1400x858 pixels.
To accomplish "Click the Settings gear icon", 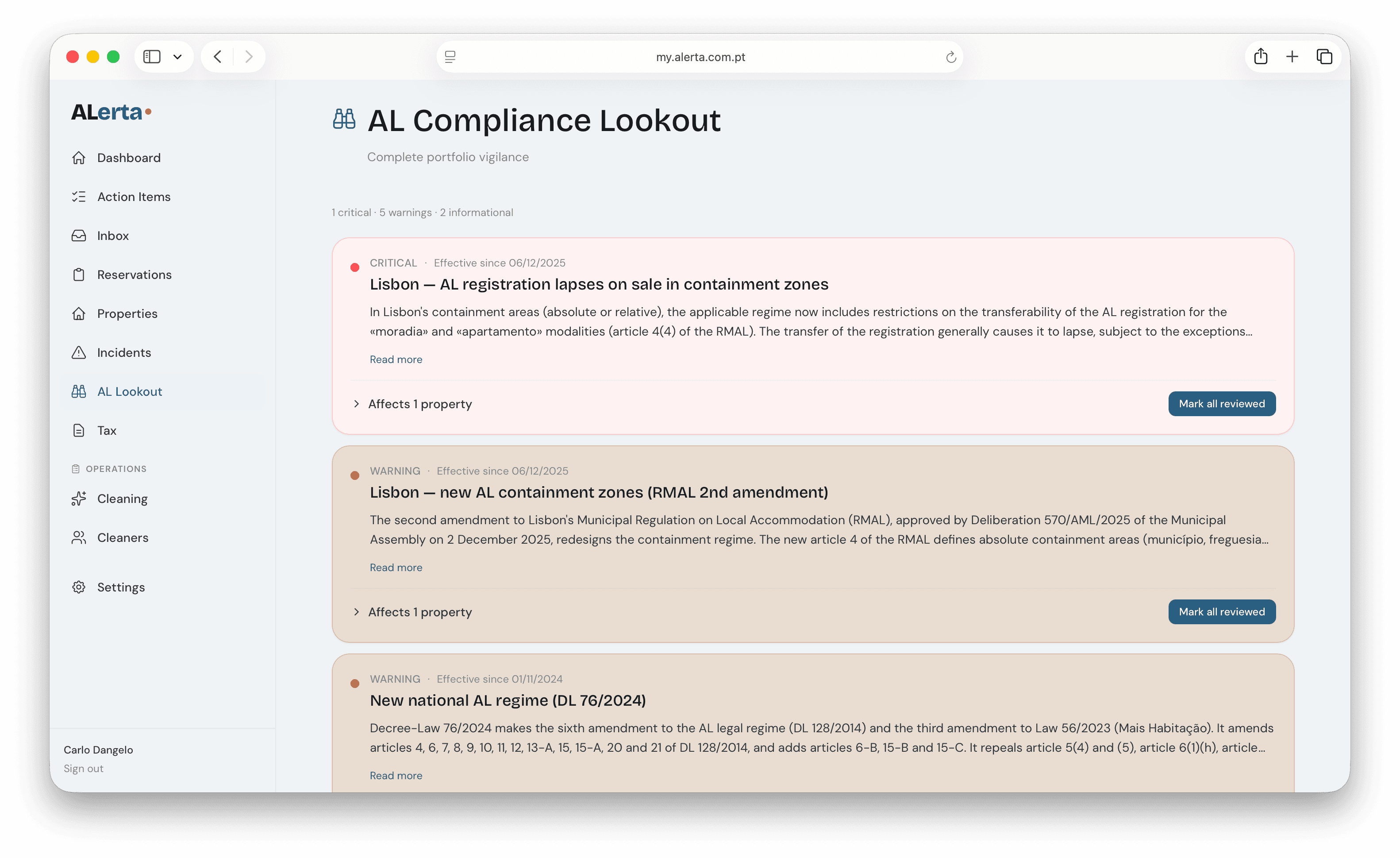I will coord(78,587).
